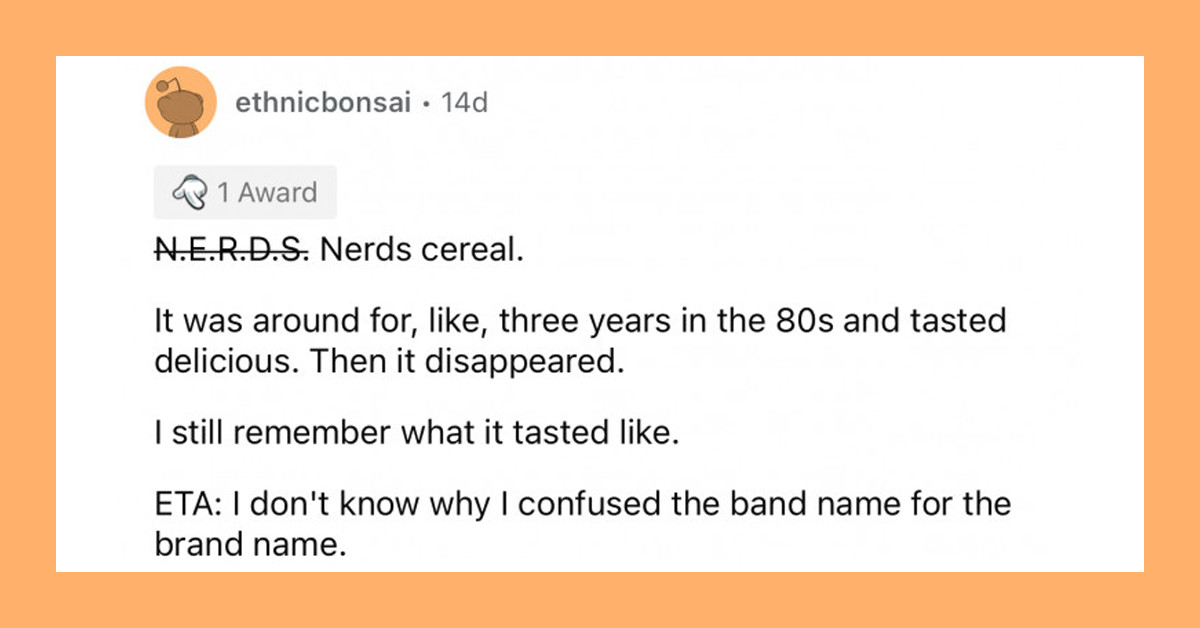Click the paragraph starting with It was around

tap(580, 340)
